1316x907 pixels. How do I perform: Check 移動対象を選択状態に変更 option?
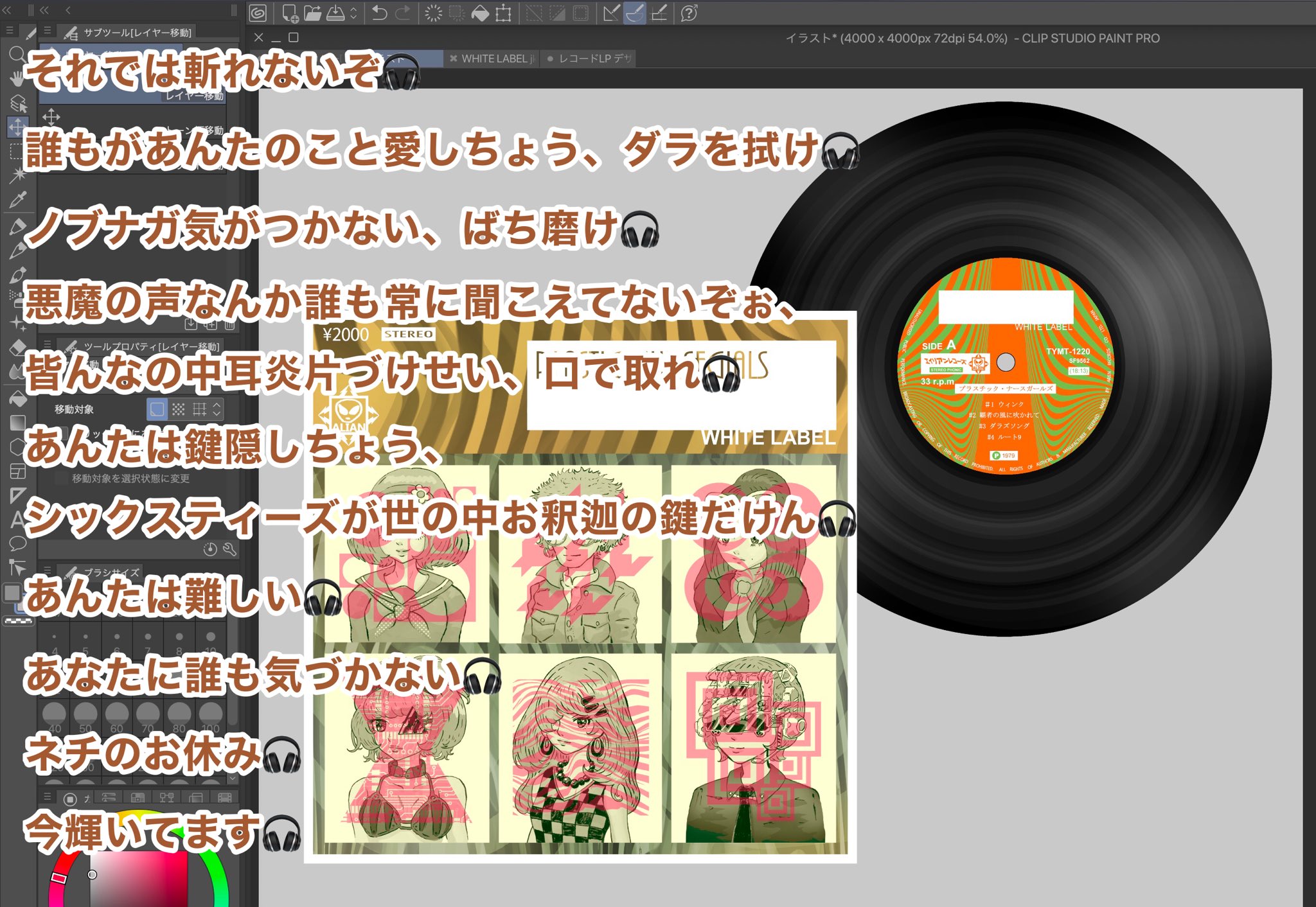coord(62,479)
